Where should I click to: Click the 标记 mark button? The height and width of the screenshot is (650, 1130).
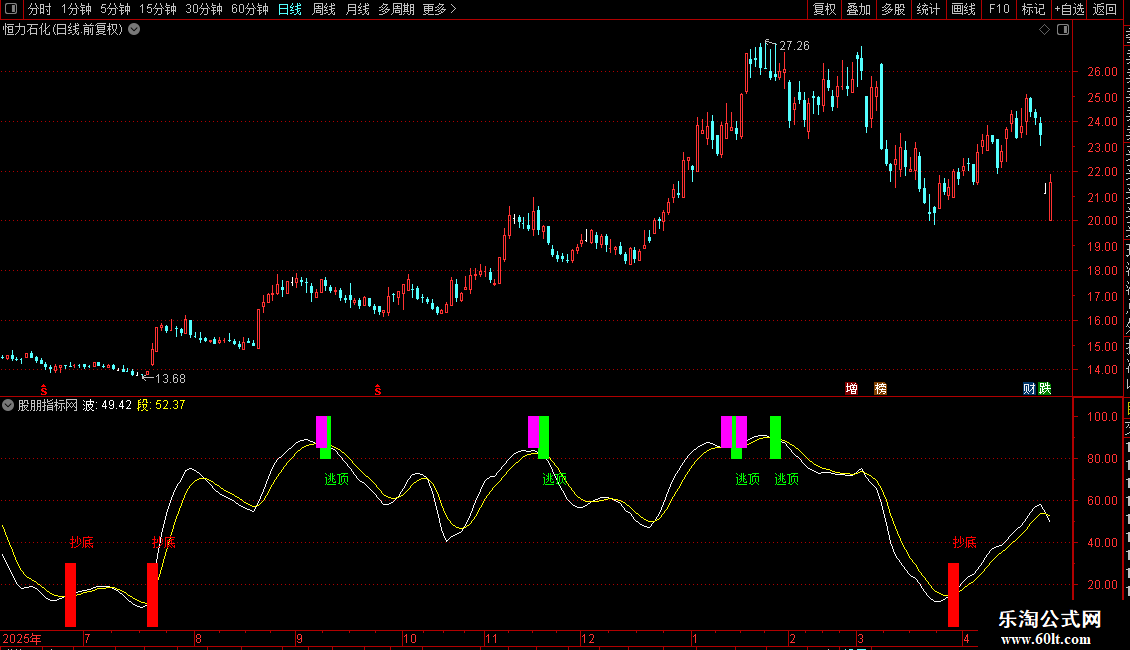[1033, 9]
